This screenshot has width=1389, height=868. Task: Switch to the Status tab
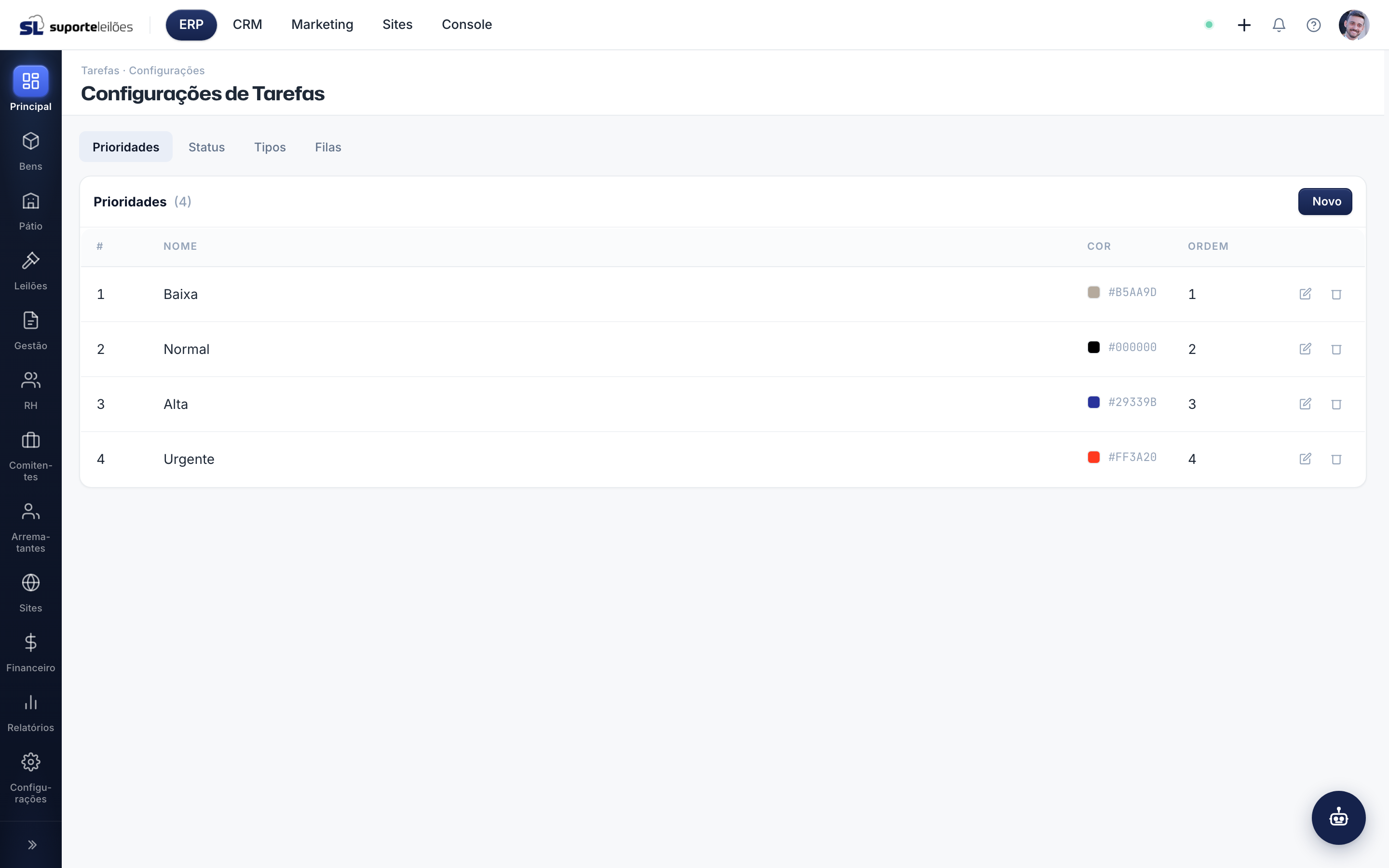click(x=206, y=147)
